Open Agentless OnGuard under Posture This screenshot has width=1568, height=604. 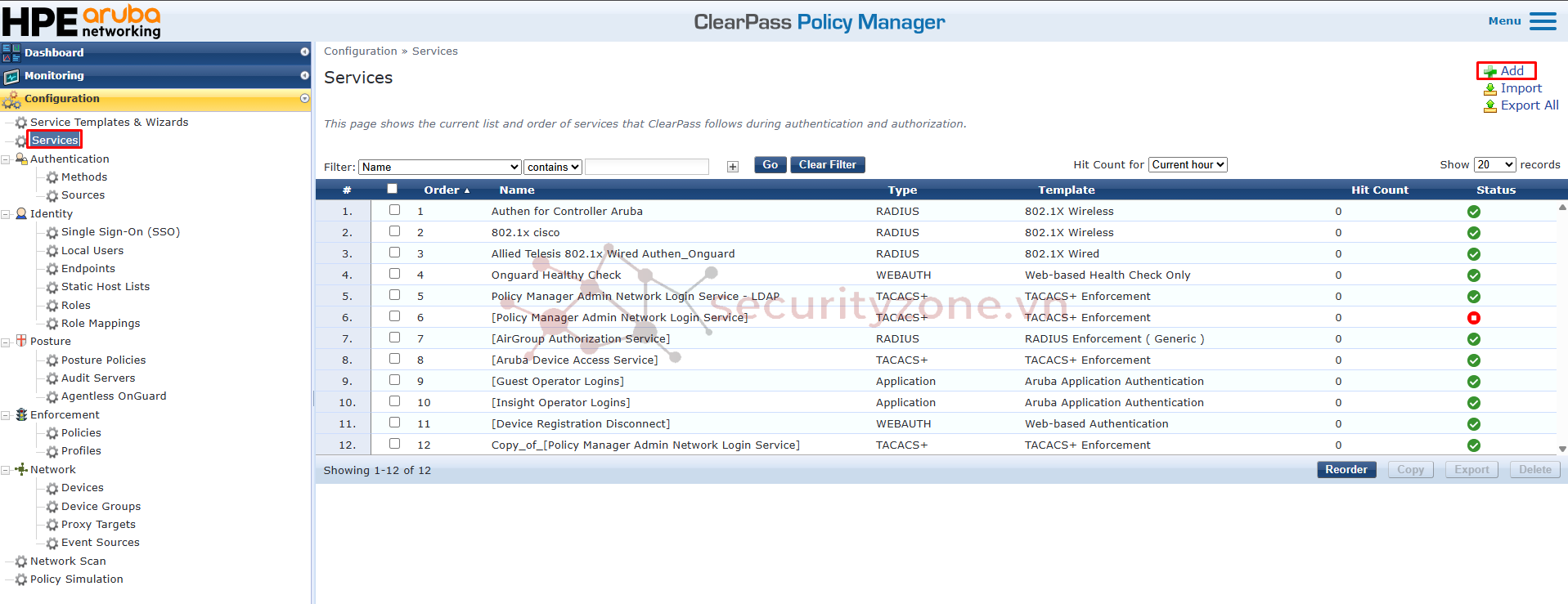[114, 396]
